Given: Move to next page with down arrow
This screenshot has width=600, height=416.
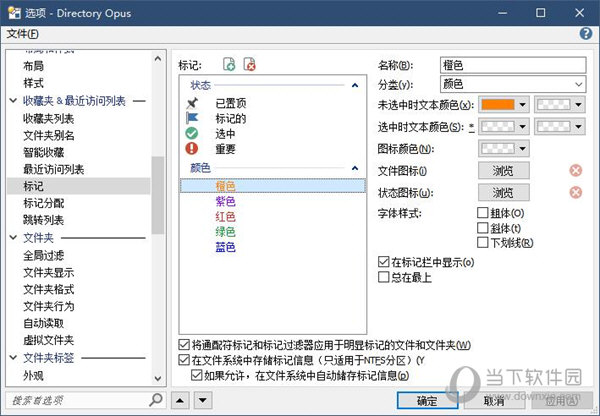Looking at the screenshot, I should point(203,401).
